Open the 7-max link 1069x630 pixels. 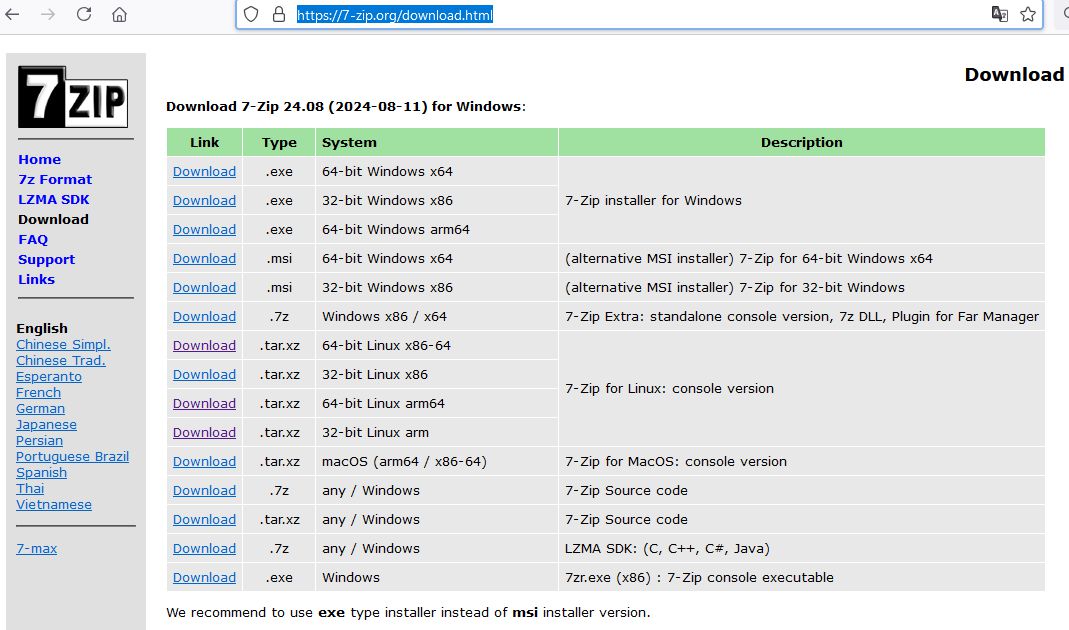[36, 549]
